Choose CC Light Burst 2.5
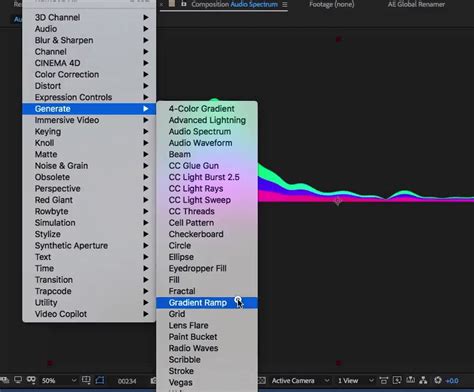Viewport: 474px width, 392px height. (x=207, y=177)
